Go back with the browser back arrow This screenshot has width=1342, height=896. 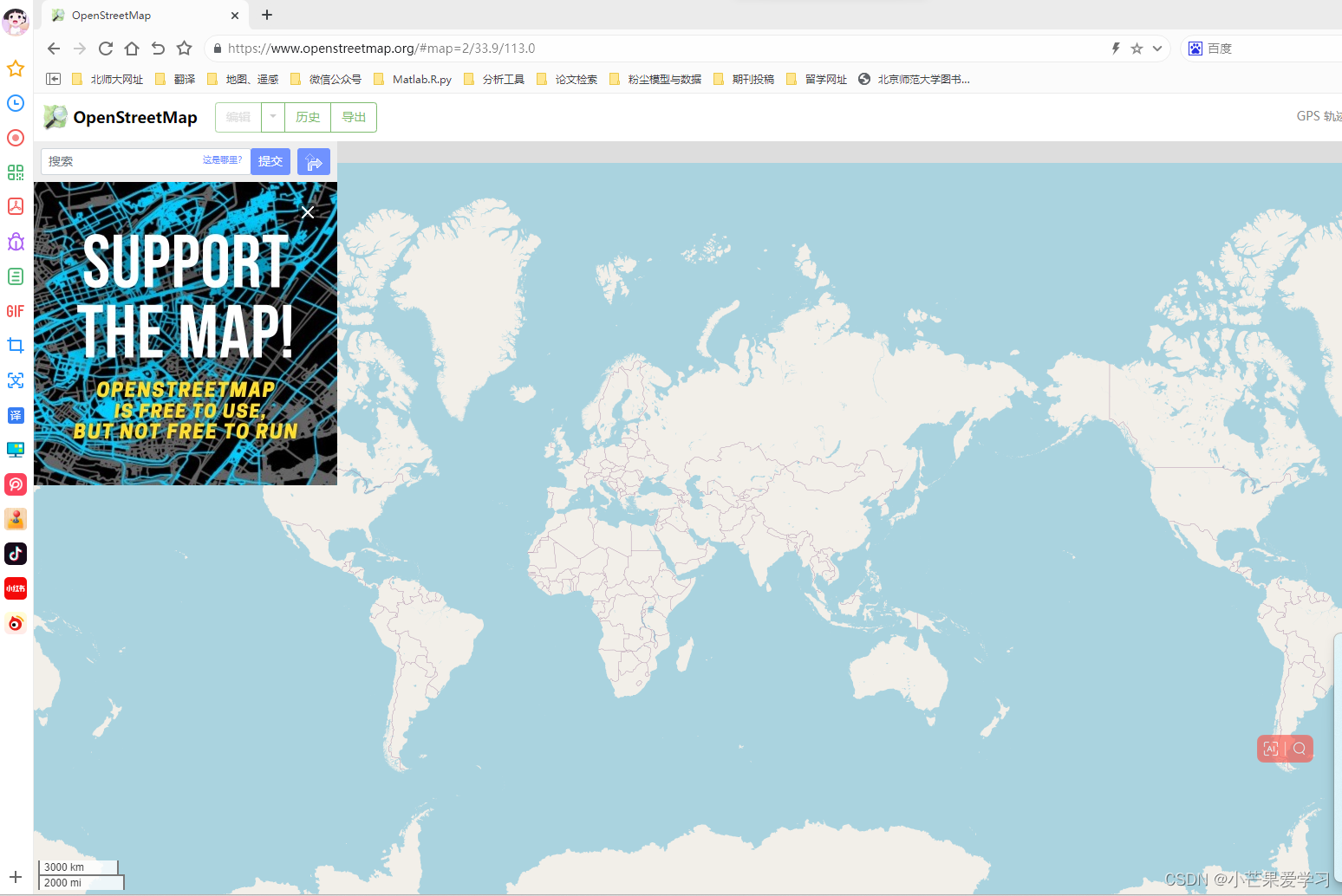[x=54, y=49]
